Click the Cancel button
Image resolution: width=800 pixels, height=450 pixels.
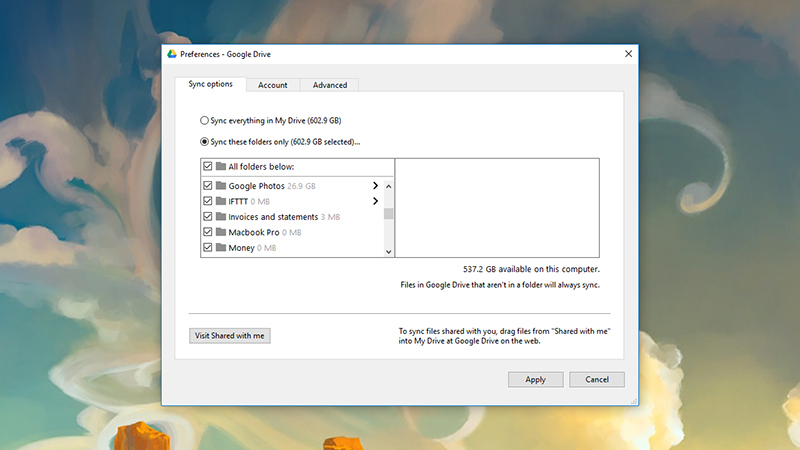click(597, 380)
